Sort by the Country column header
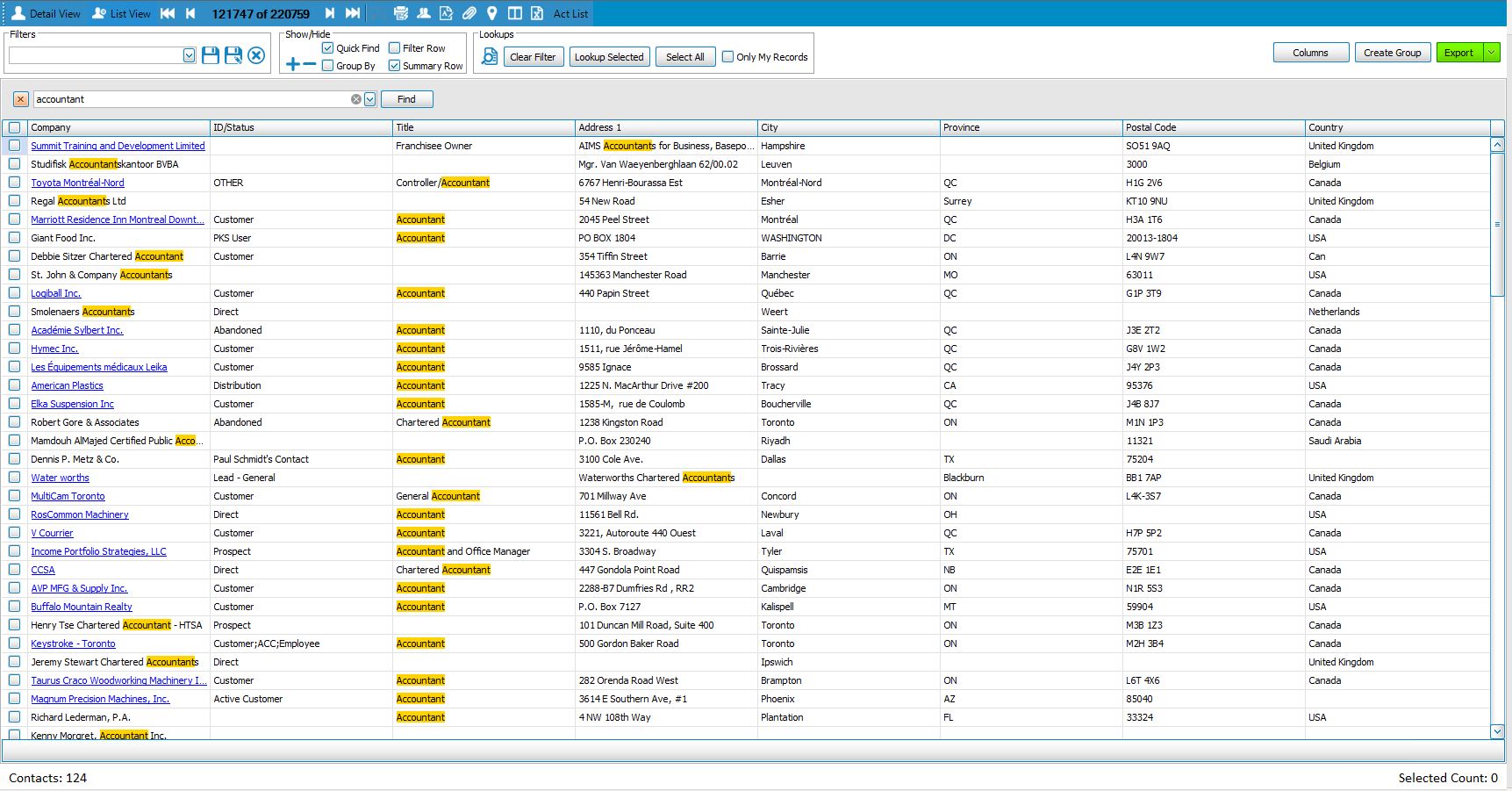This screenshot has height=791, width=1512. (1397, 127)
